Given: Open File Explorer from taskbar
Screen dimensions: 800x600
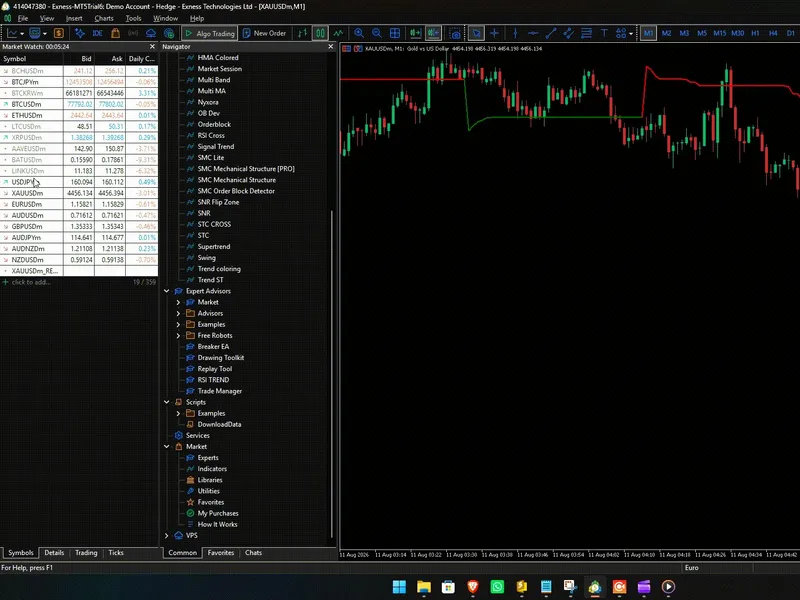Looking at the screenshot, I should click(423, 587).
